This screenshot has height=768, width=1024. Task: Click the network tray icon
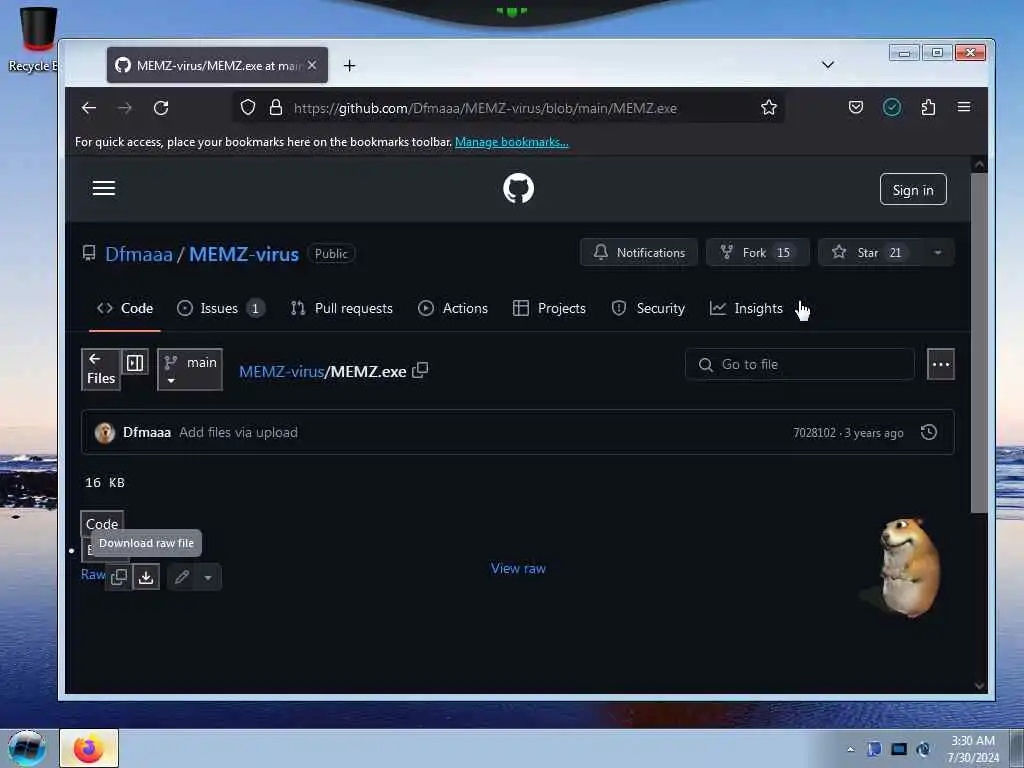coord(899,749)
